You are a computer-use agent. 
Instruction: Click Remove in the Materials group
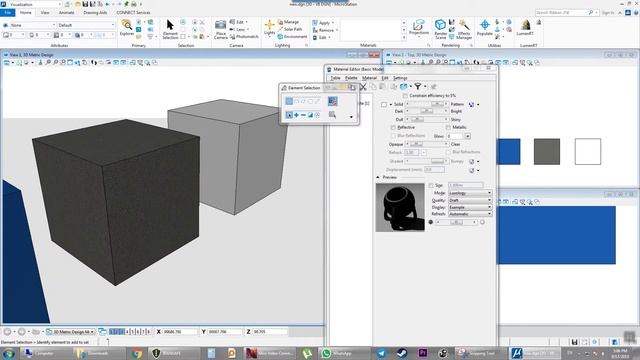pos(325,30)
